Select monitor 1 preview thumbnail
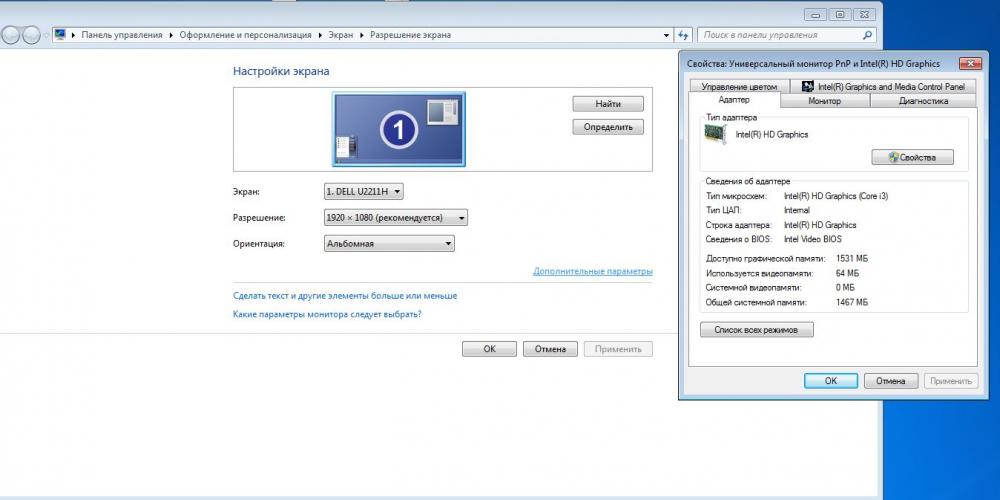 [399, 129]
